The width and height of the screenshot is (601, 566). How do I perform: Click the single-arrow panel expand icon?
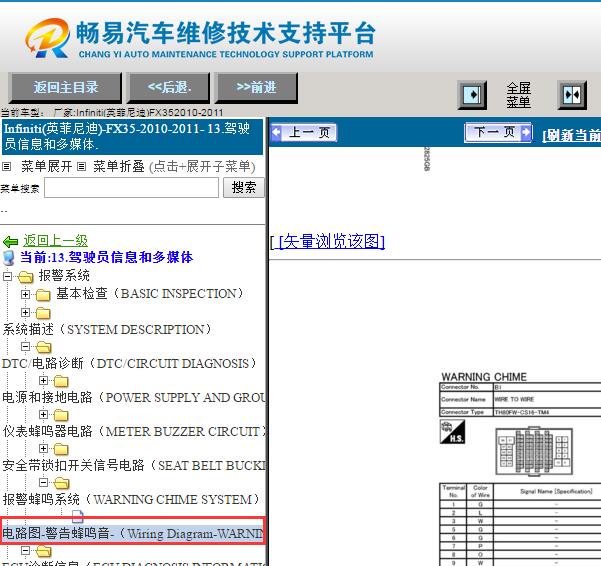(x=472, y=95)
